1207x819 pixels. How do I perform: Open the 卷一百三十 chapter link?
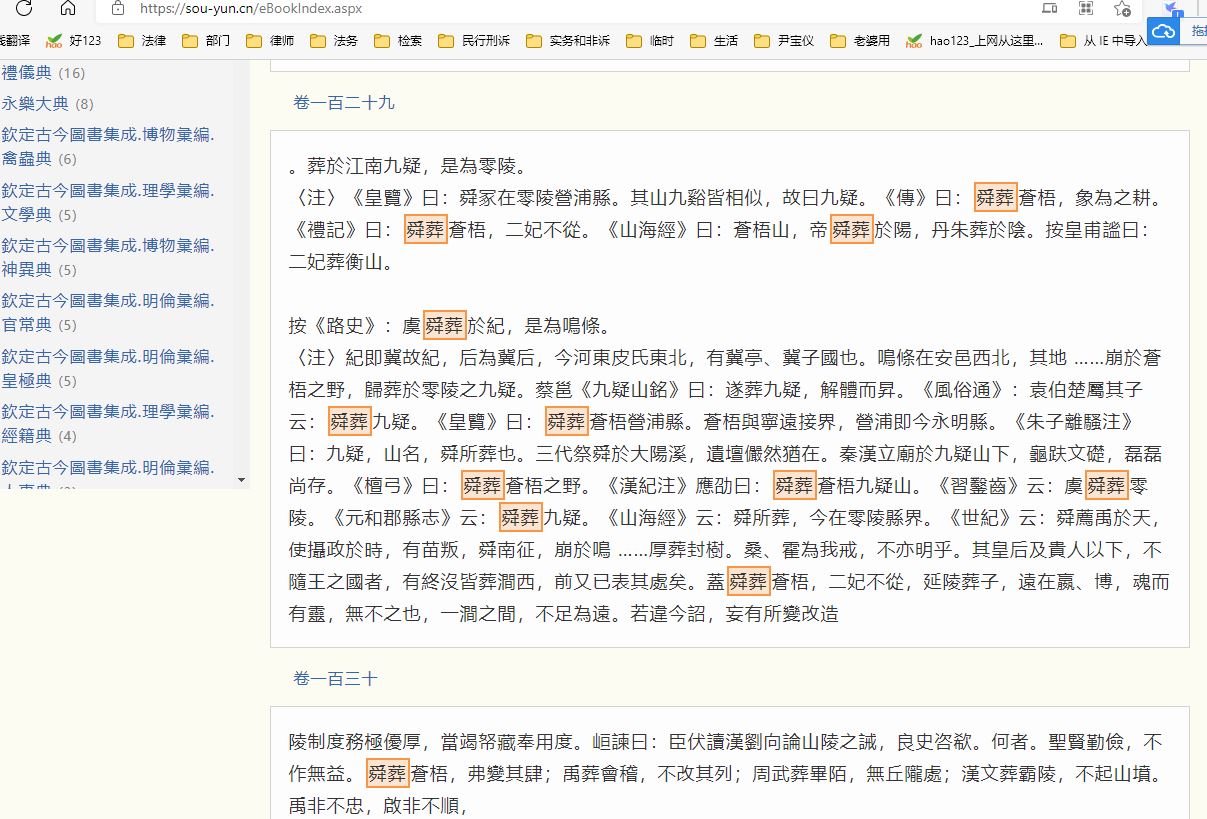[x=336, y=678]
